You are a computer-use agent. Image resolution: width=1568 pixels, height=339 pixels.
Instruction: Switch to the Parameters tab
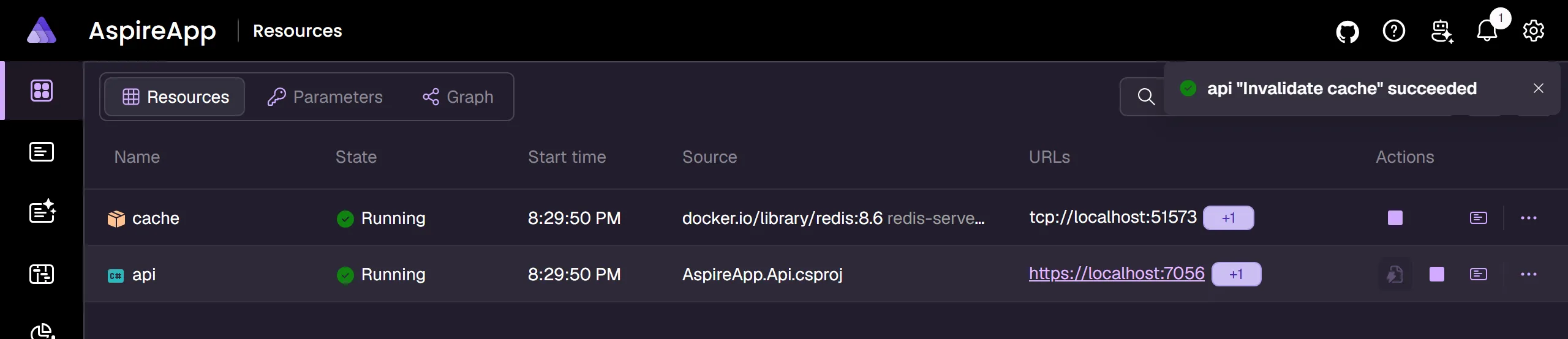point(325,97)
